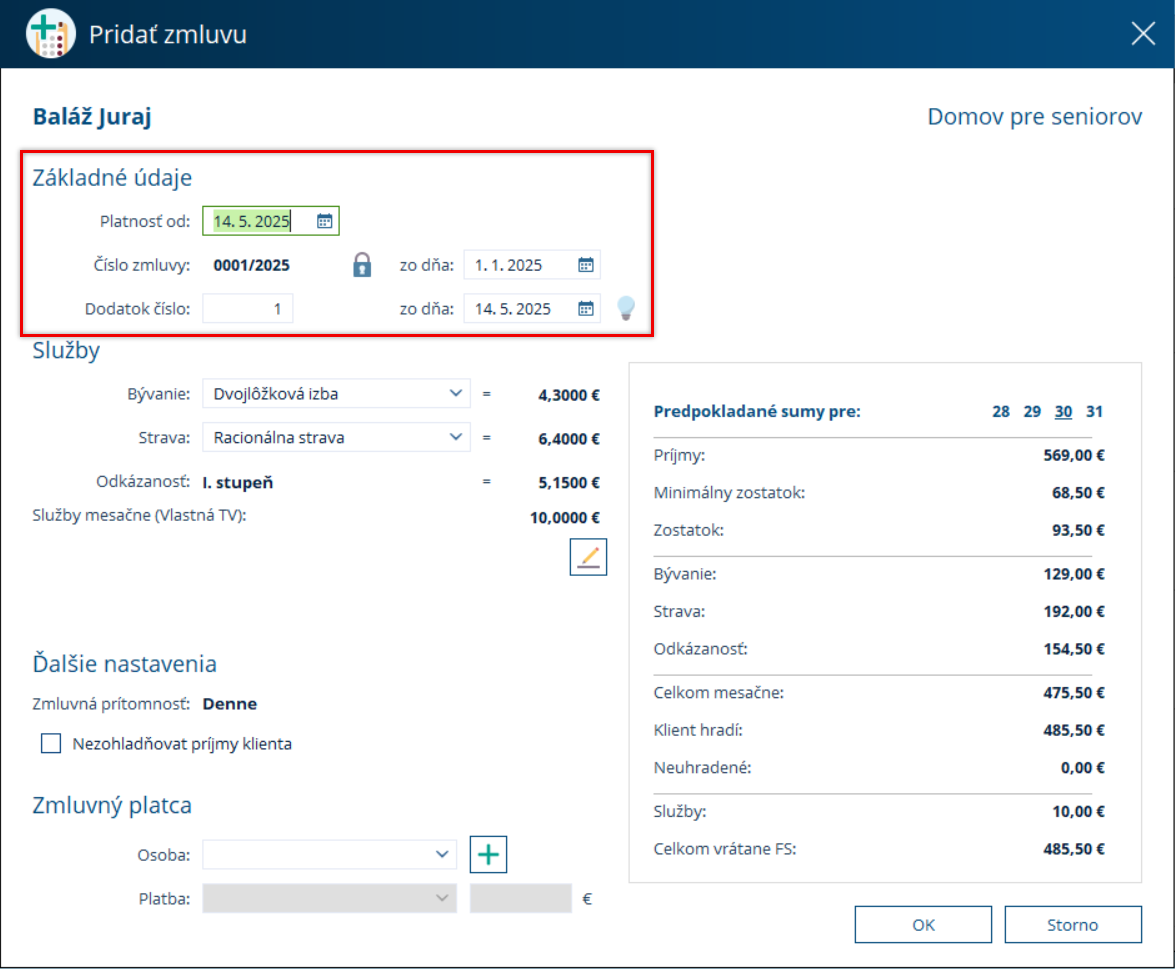Open the Osoba dropdown
Screen dimensions: 1175x969
pyautogui.click(x=330, y=854)
